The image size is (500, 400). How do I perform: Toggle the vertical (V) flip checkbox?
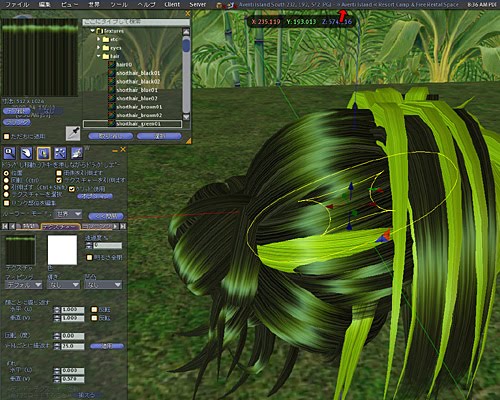point(94,318)
